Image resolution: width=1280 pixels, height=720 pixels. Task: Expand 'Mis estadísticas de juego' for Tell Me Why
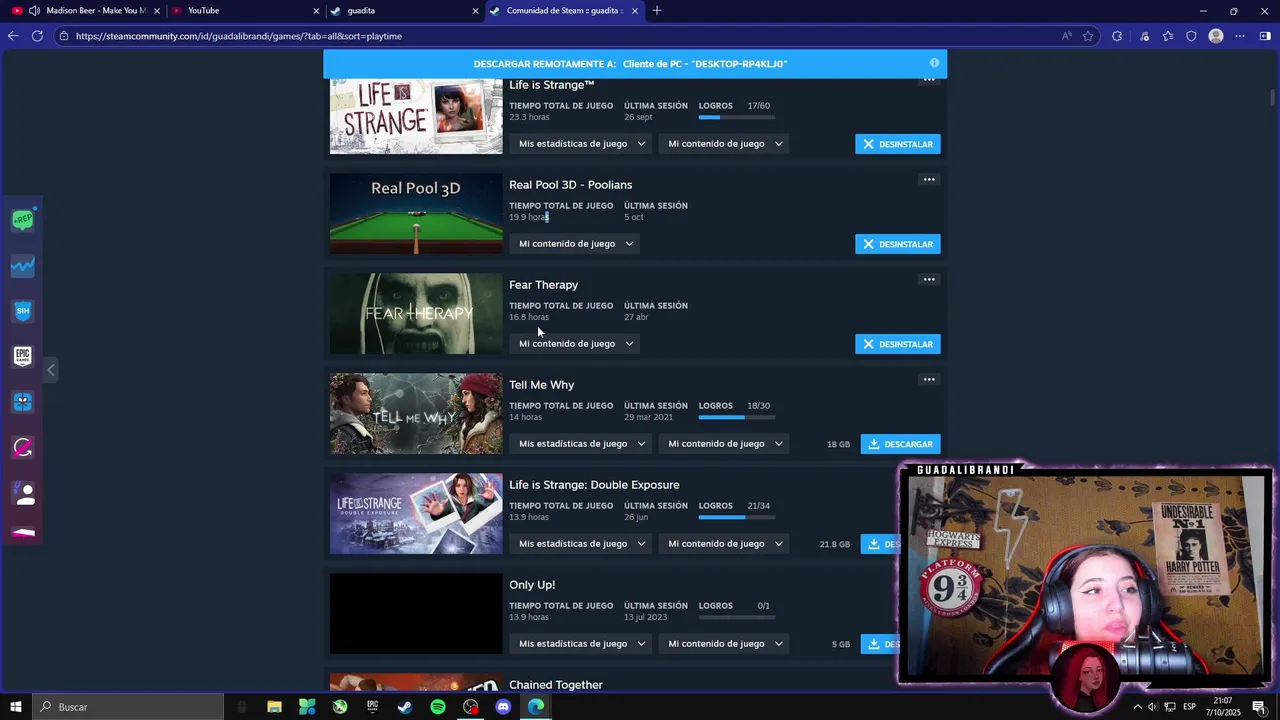[582, 444]
